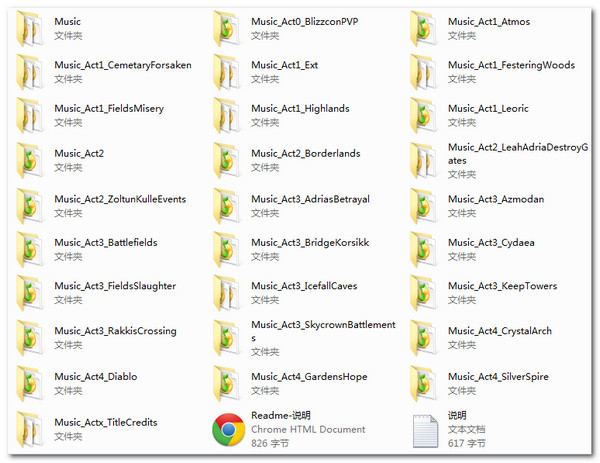Open the Music_Act3_BridgeKorsikk folder icon

click(227, 249)
